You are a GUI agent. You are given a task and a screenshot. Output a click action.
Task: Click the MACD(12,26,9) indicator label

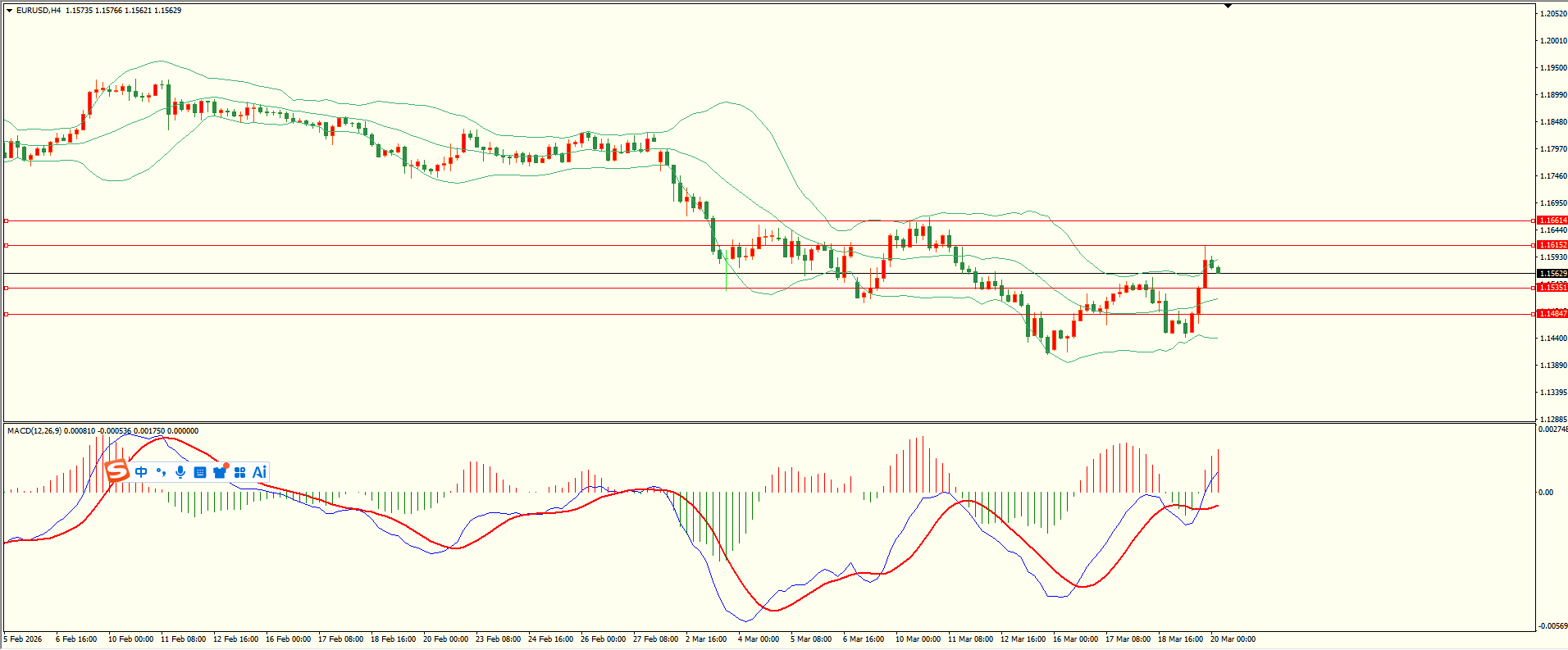tap(34, 431)
